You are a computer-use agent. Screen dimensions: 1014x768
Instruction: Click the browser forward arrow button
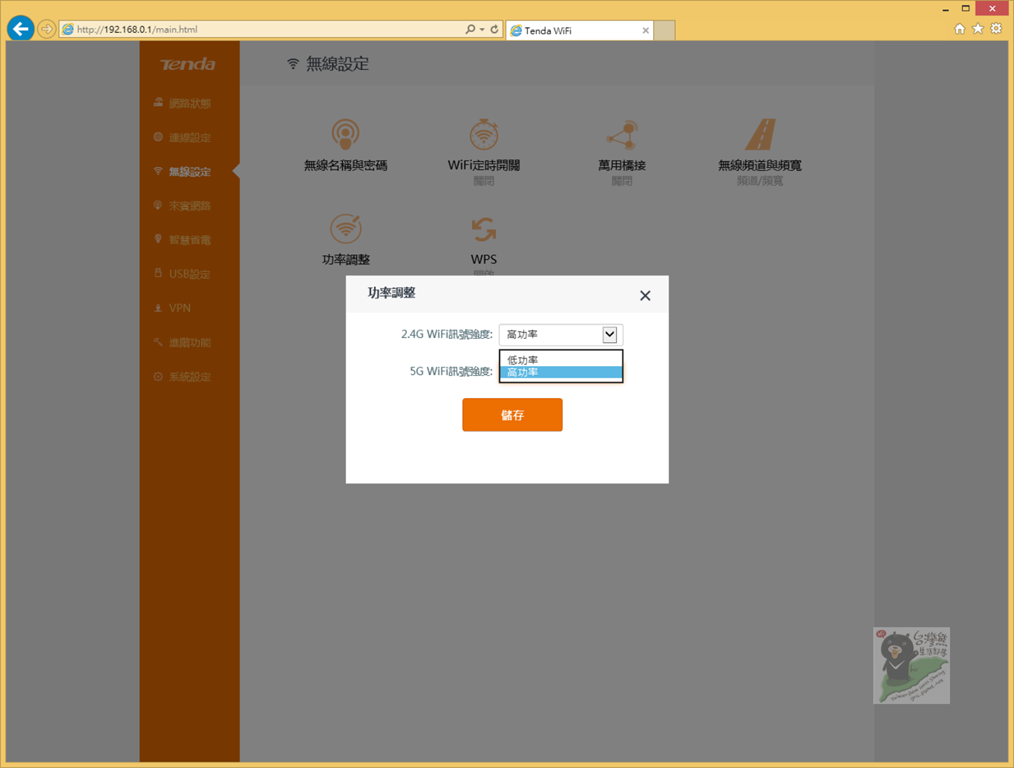(x=47, y=29)
